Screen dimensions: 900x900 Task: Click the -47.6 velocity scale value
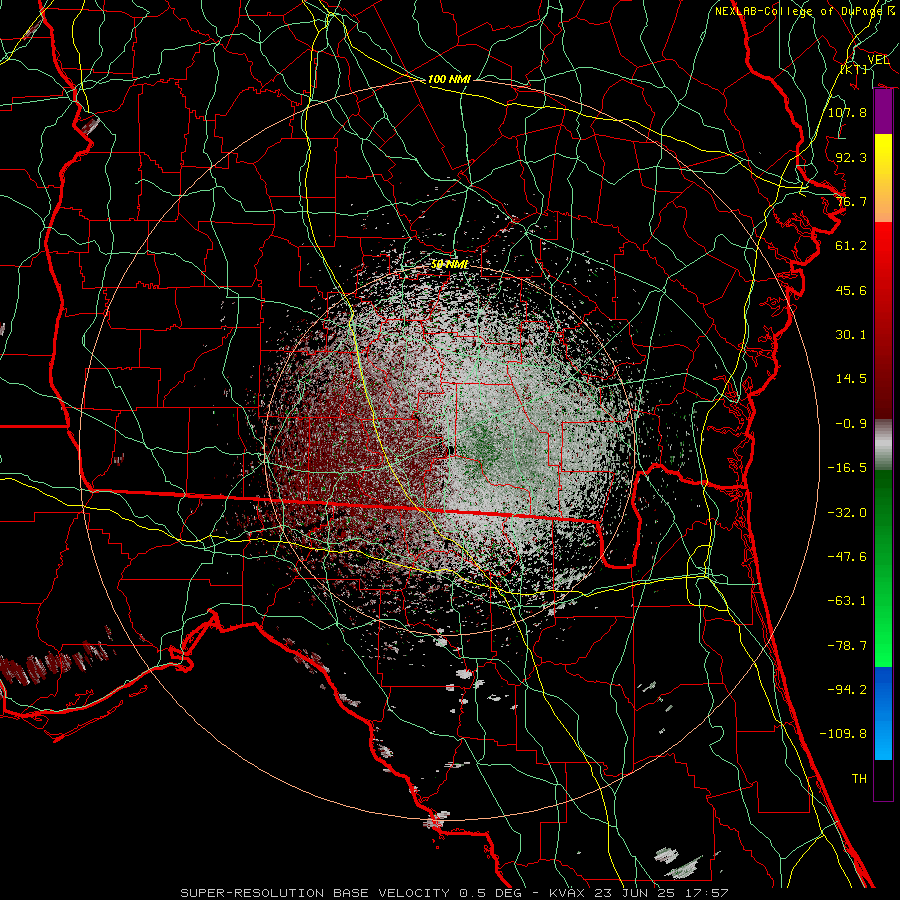[847, 557]
